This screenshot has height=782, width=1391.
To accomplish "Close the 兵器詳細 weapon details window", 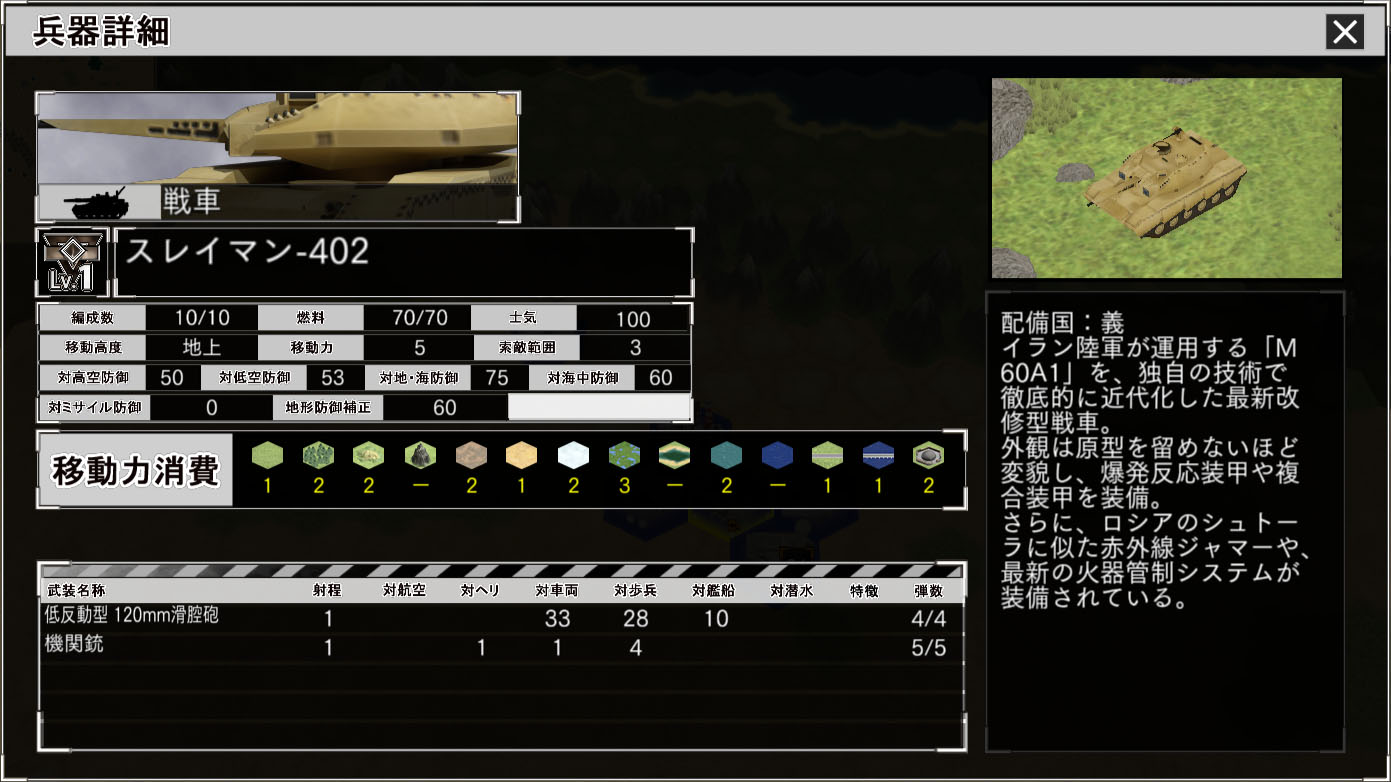I will pos(1344,32).
